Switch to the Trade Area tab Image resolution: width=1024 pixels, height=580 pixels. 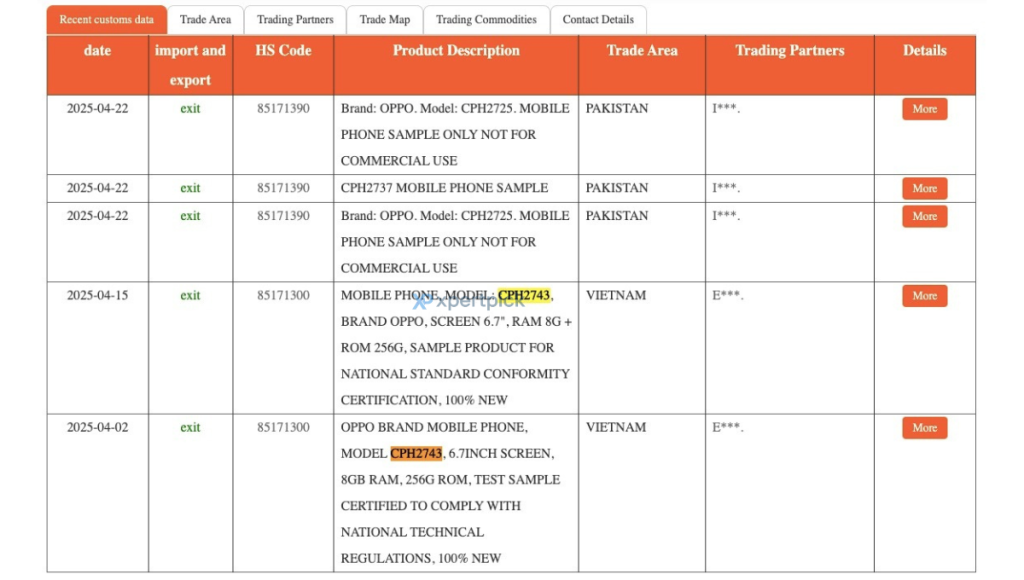(205, 20)
